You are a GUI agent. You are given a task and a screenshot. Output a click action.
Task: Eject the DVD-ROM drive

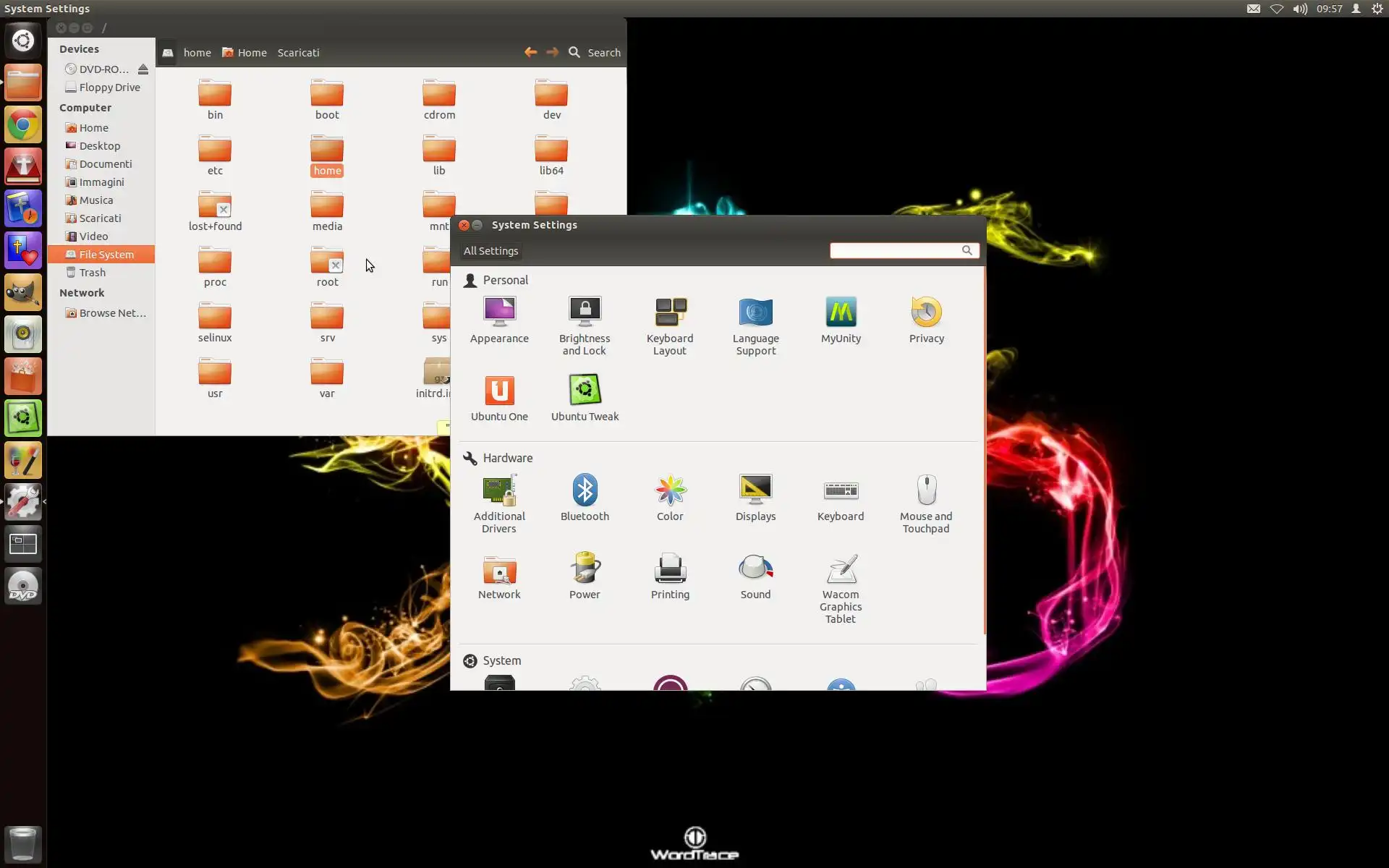click(143, 69)
